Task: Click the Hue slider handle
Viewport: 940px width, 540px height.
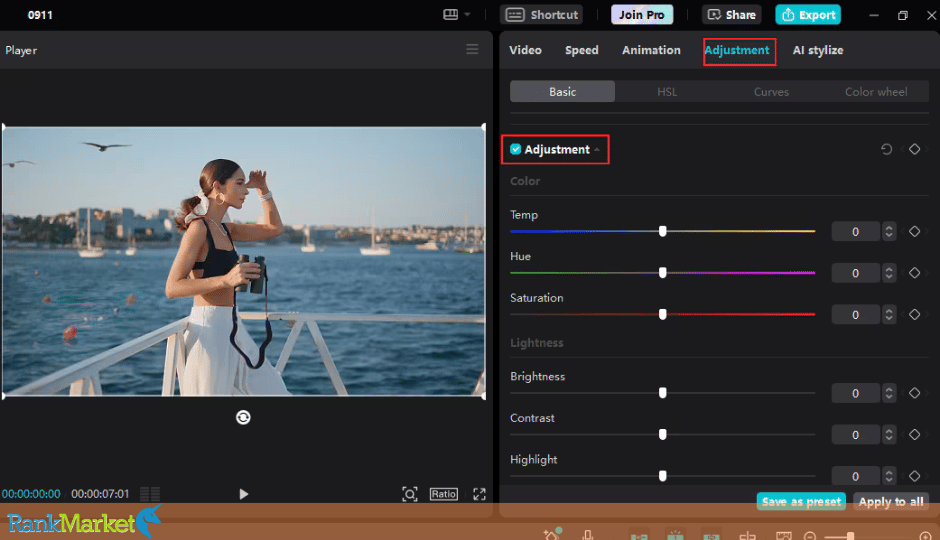Action: 662,273
